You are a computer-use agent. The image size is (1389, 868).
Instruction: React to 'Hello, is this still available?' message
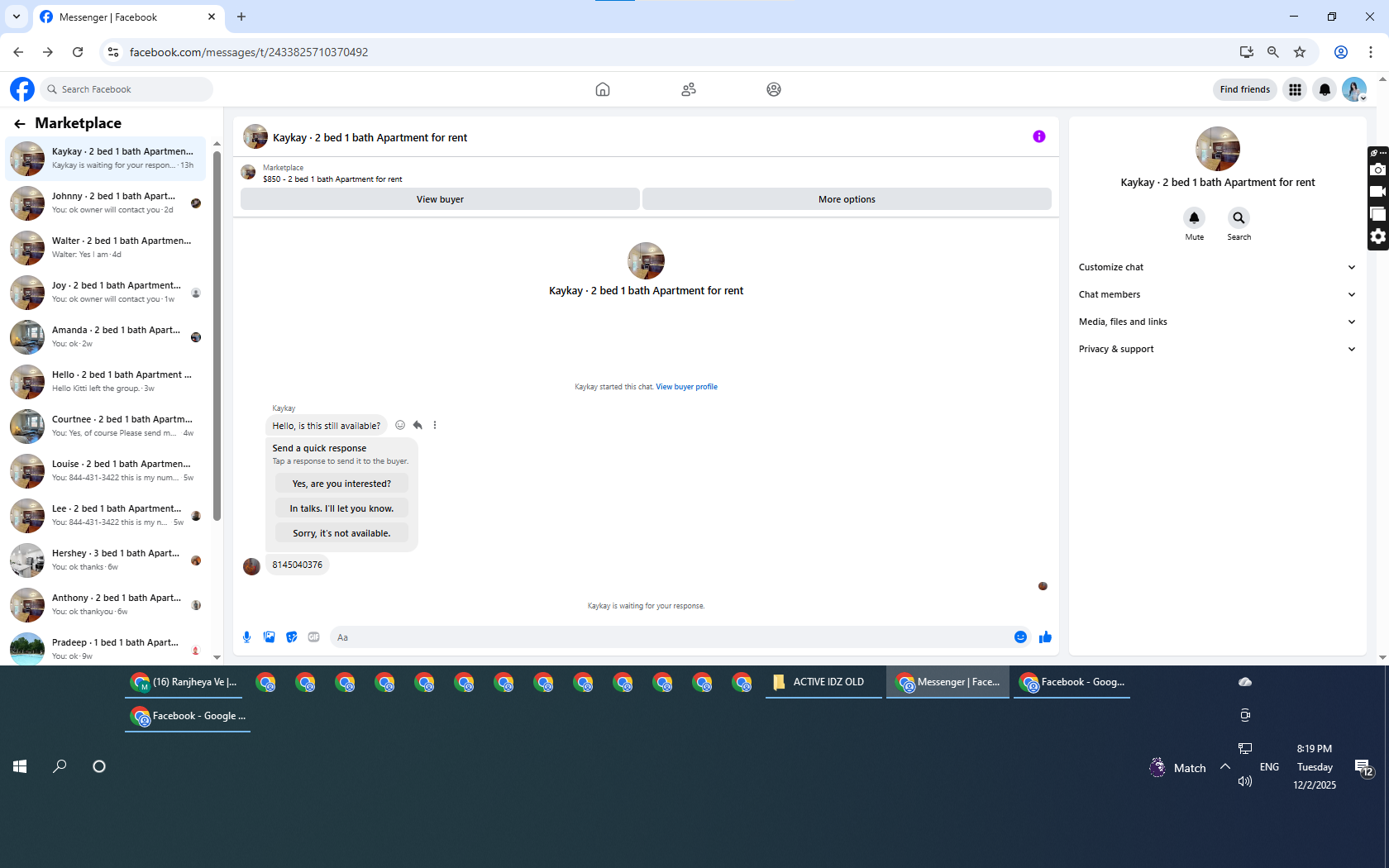(x=400, y=425)
